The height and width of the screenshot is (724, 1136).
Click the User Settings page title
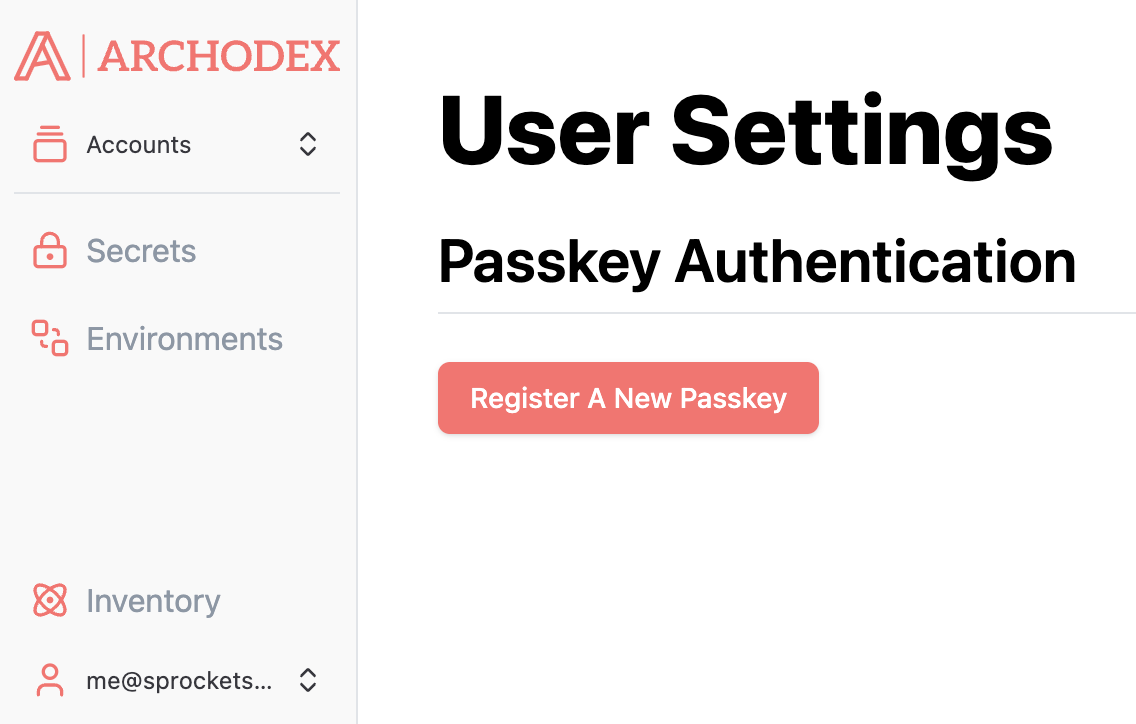pyautogui.click(x=745, y=130)
